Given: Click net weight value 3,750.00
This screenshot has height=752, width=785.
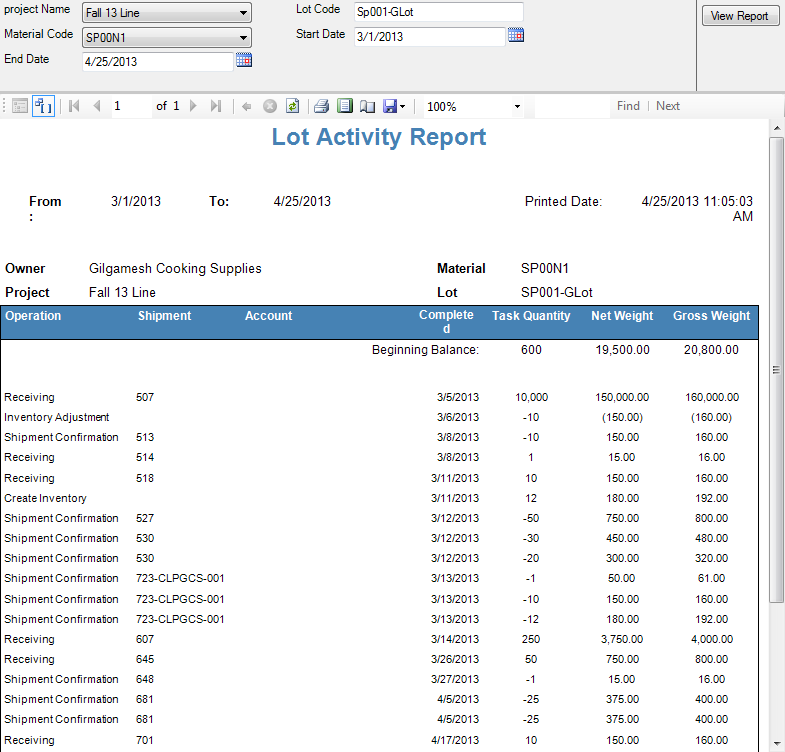Looking at the screenshot, I should coord(622,639).
